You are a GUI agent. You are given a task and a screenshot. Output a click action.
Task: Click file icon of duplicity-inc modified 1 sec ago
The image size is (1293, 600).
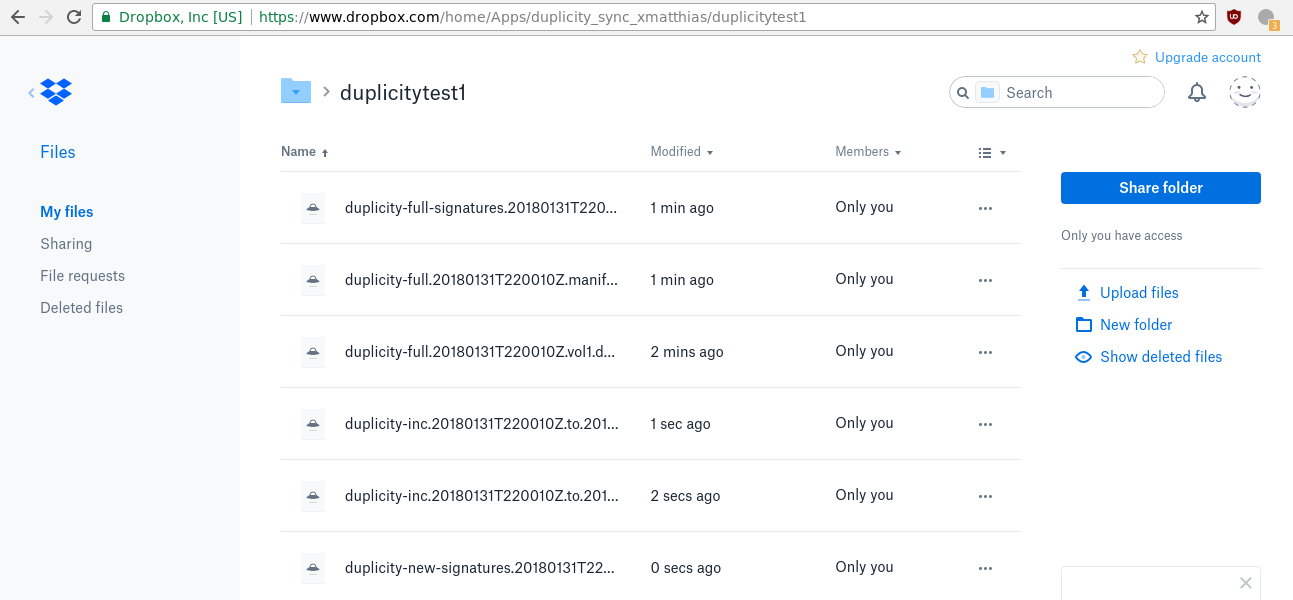click(313, 424)
